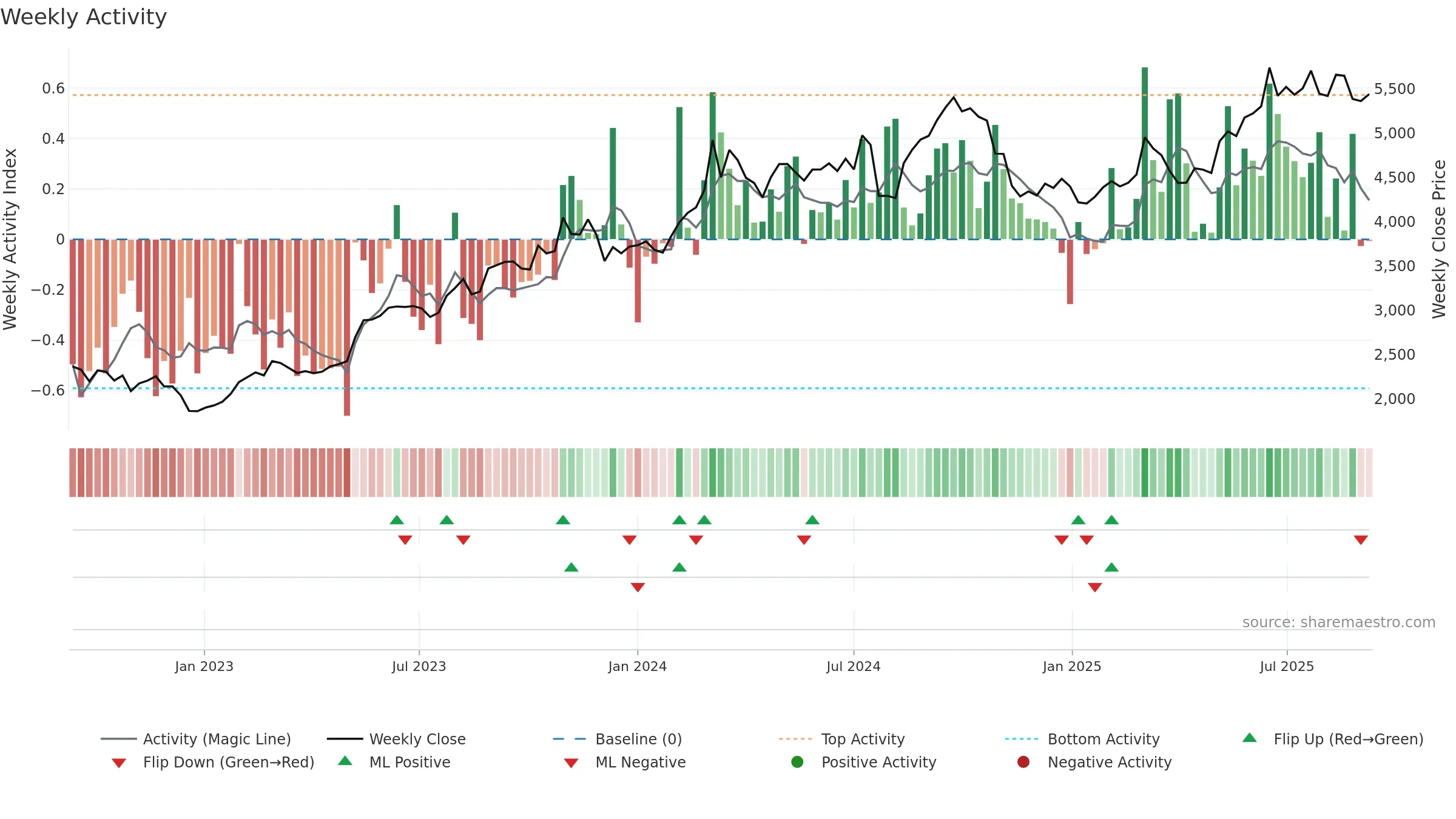Click the lowest red bar before Jul 2023
This screenshot has width=1456, height=819.
tap(347, 328)
